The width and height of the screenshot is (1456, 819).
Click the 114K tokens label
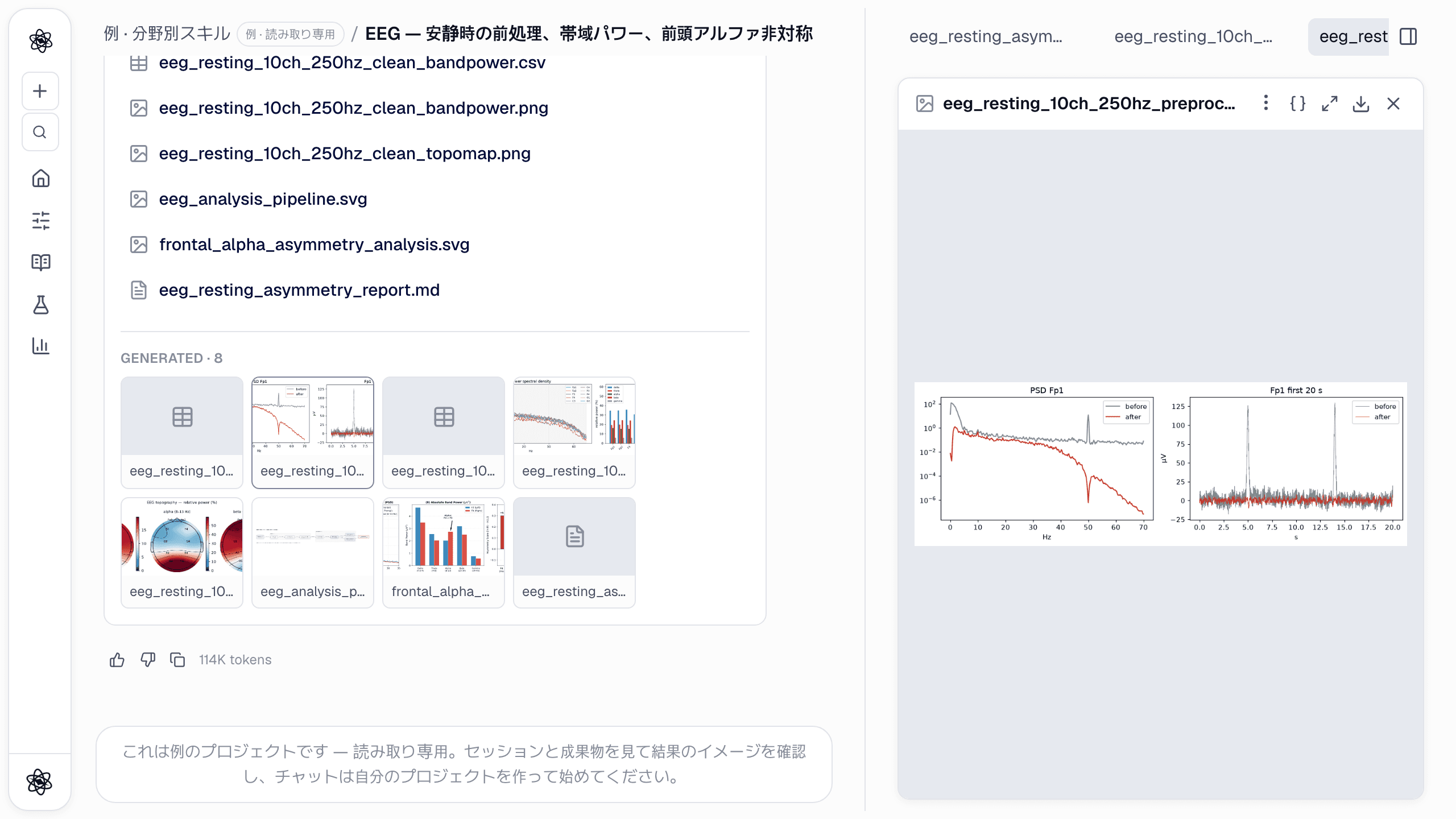(x=235, y=660)
